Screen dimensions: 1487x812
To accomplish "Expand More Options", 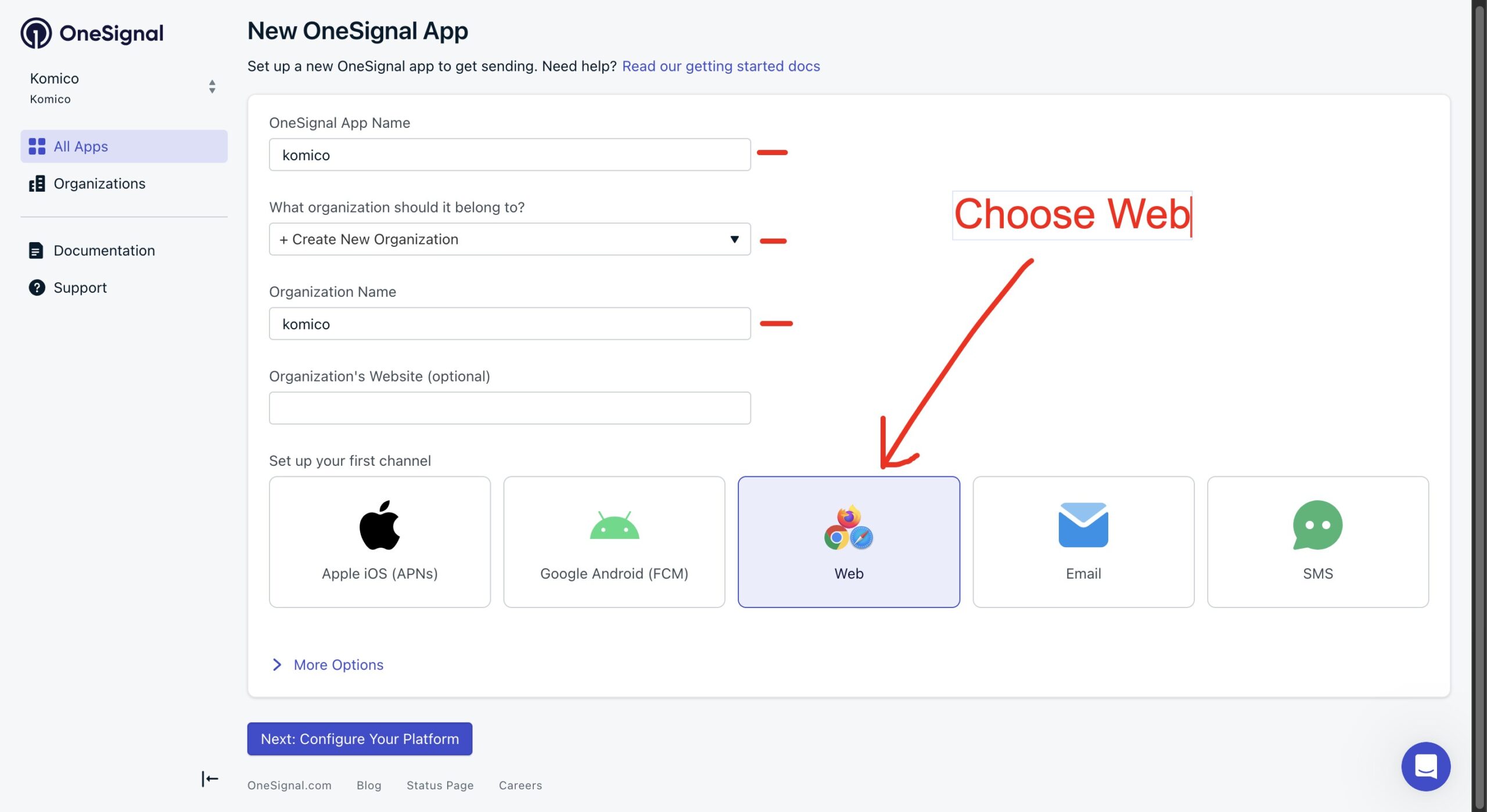I will tap(338, 664).
